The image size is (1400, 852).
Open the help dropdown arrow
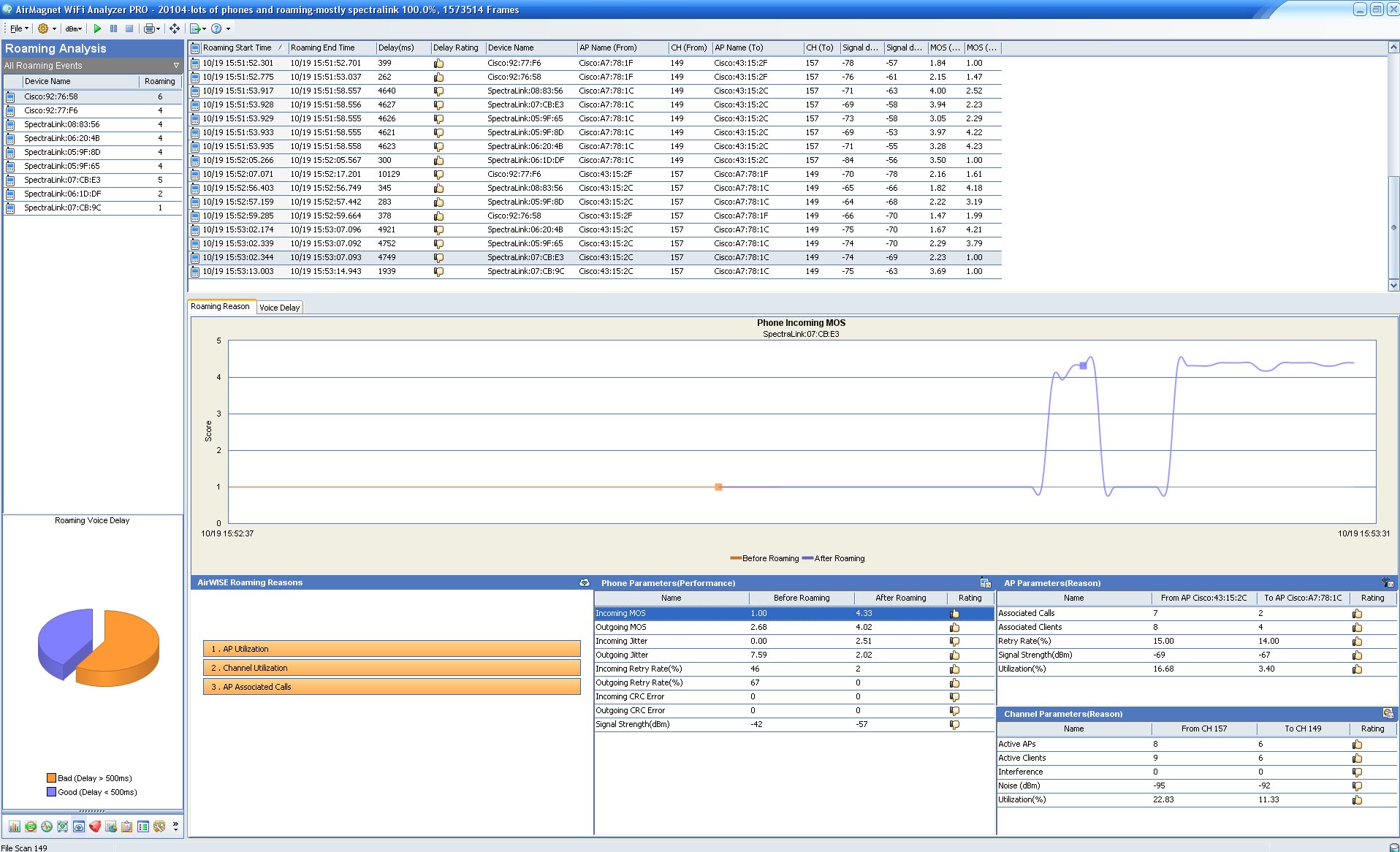point(228,29)
